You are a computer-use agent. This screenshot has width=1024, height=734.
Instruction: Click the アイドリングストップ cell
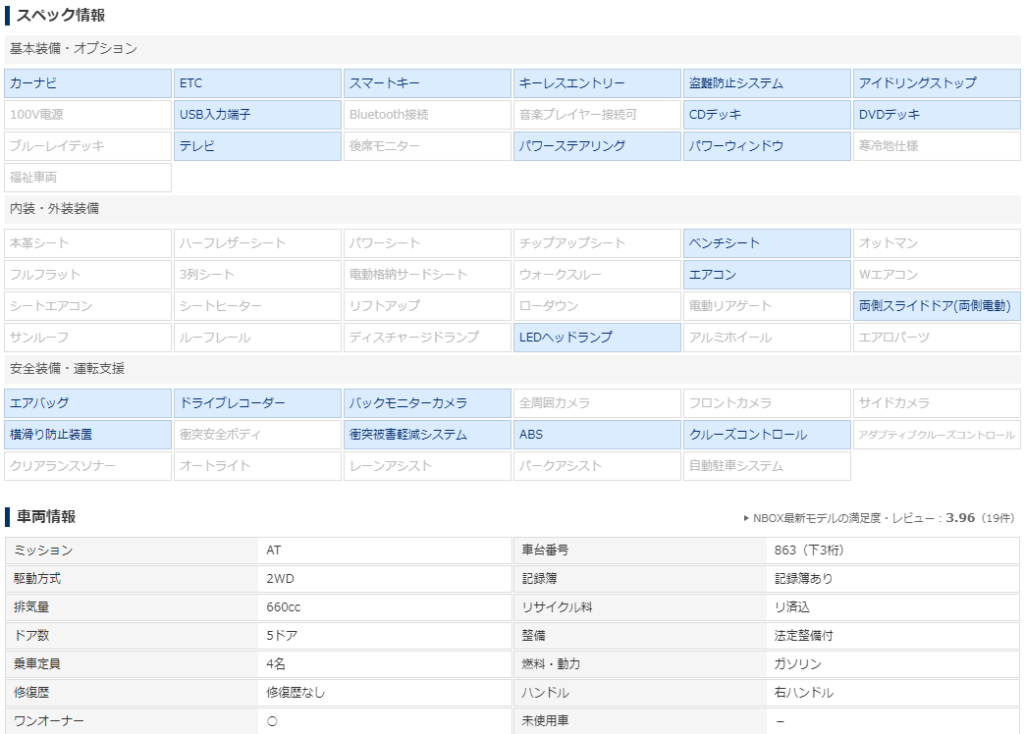pos(936,83)
